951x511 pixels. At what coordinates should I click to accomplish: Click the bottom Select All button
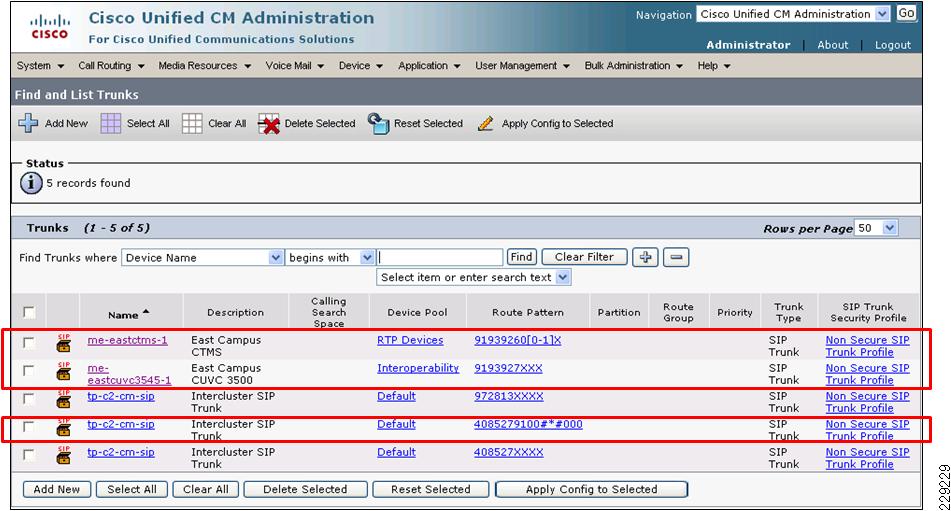pyautogui.click(x=132, y=489)
